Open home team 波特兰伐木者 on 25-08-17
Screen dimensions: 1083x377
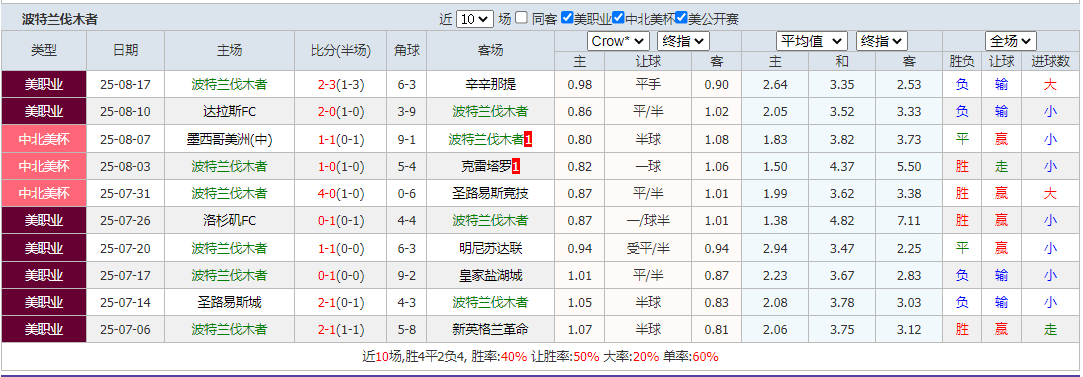point(229,85)
